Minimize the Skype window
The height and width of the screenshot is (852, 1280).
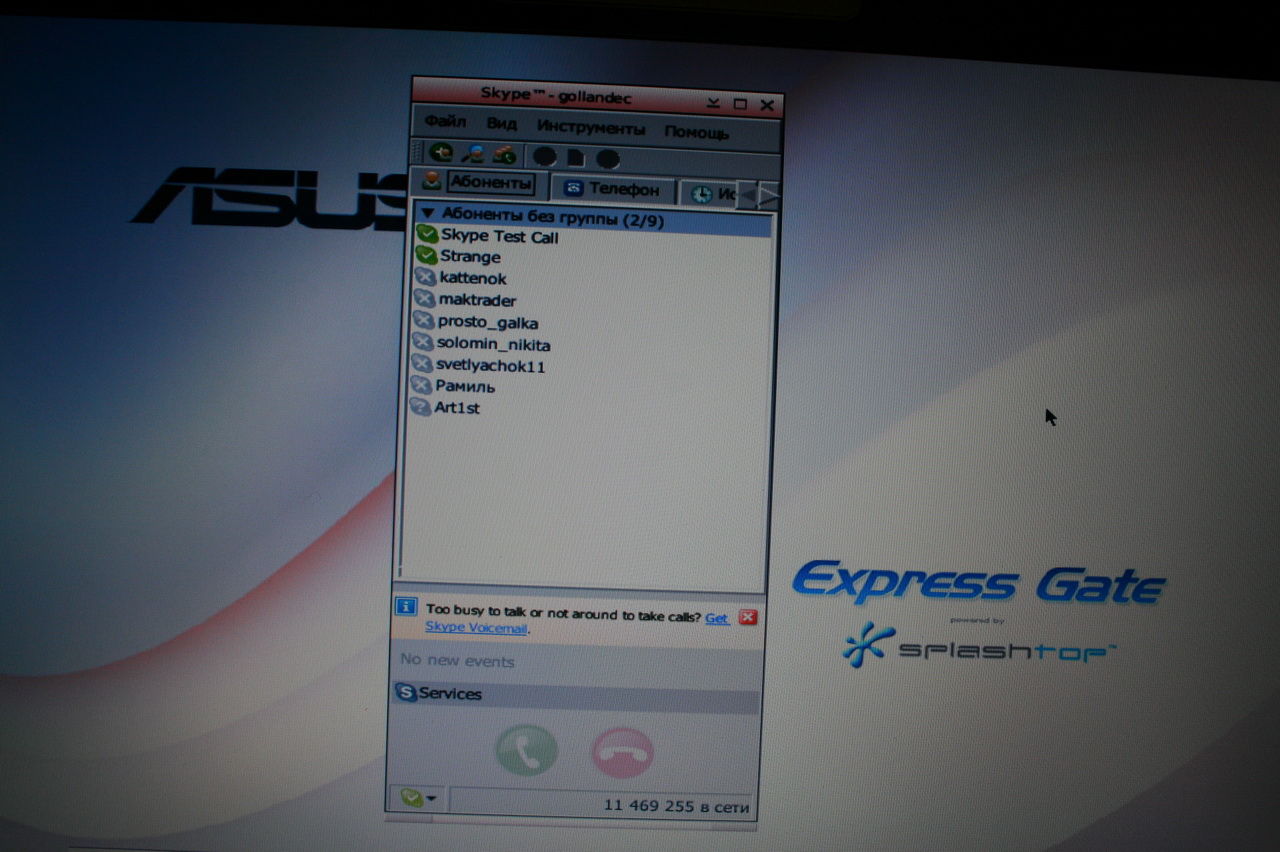click(x=714, y=103)
